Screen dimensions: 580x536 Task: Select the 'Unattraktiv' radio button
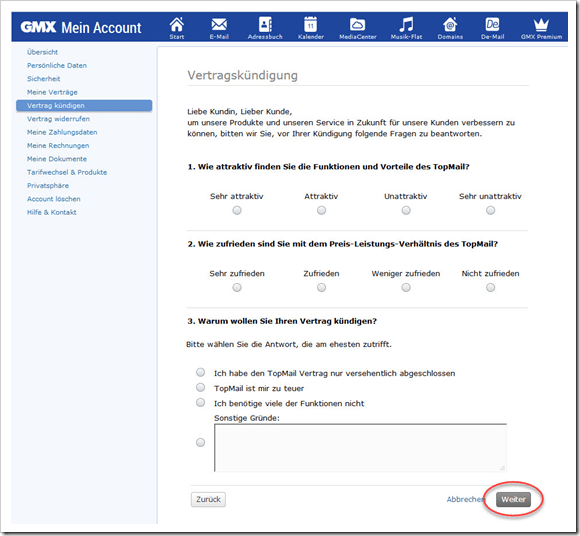pyautogui.click(x=406, y=210)
